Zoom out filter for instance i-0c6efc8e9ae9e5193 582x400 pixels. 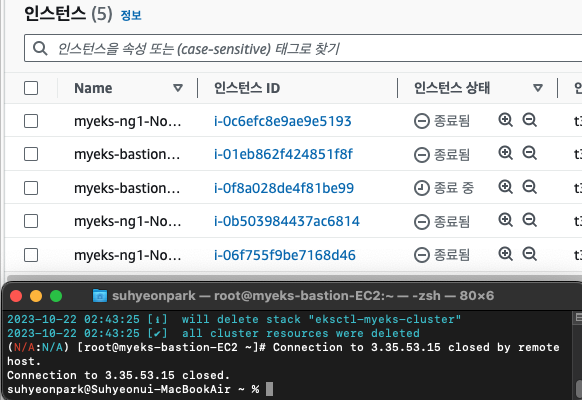[529, 120]
